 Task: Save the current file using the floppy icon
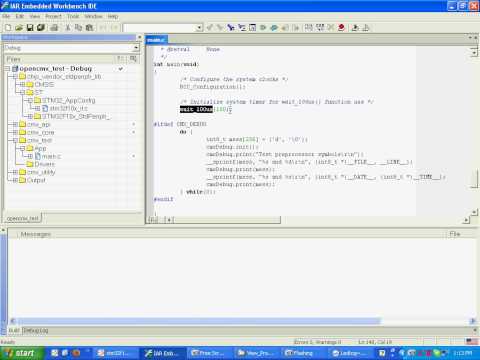click(30, 28)
